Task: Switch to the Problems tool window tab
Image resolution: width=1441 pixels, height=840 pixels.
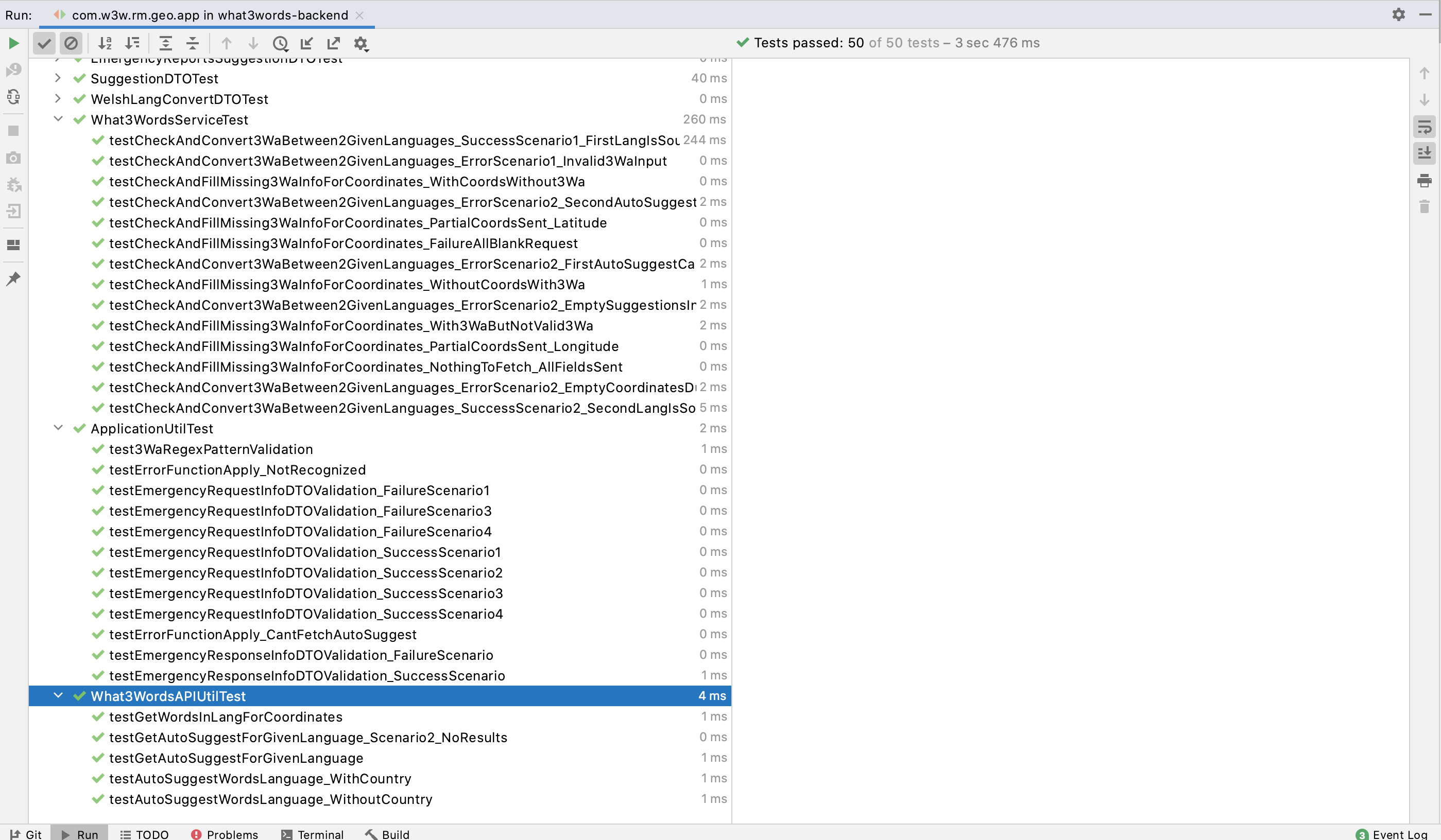Action: point(224,834)
